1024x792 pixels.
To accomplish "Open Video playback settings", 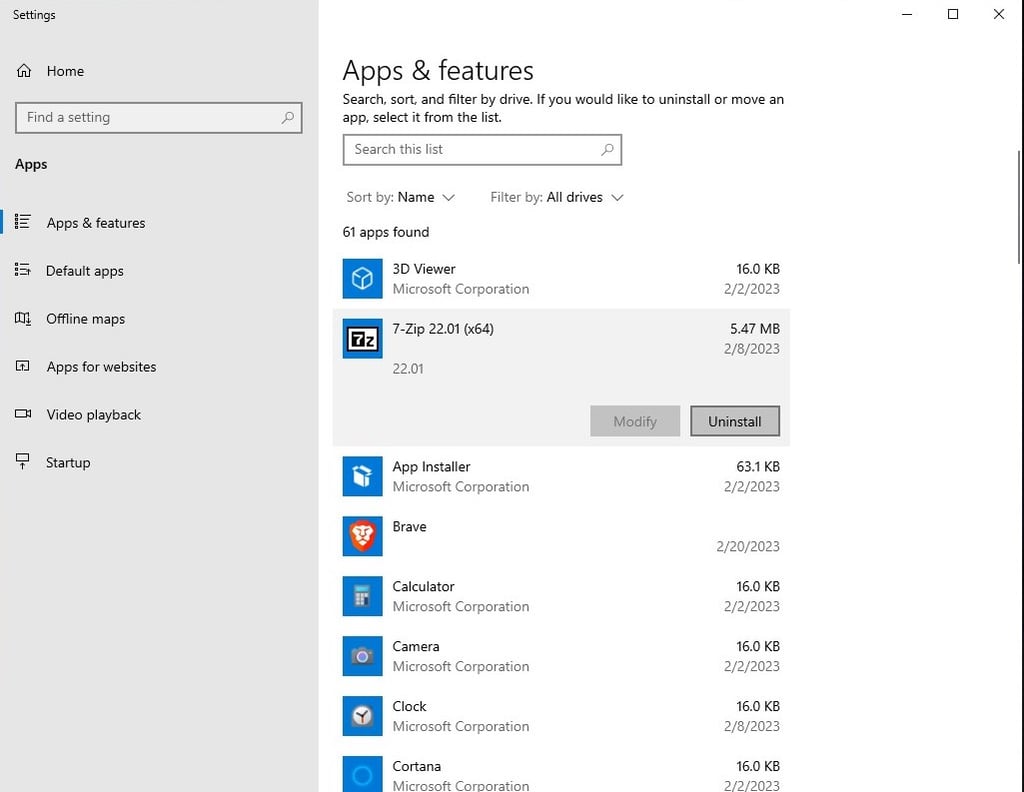I will 93,415.
